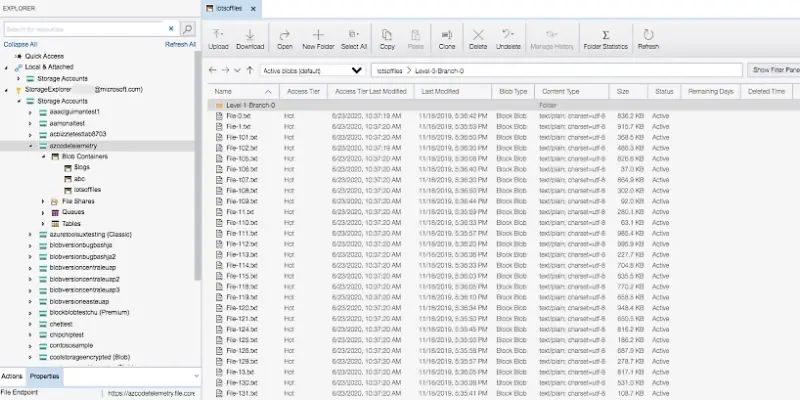The height and width of the screenshot is (400, 800).
Task: Open Folder Statistics from toolbar
Action: tap(606, 39)
